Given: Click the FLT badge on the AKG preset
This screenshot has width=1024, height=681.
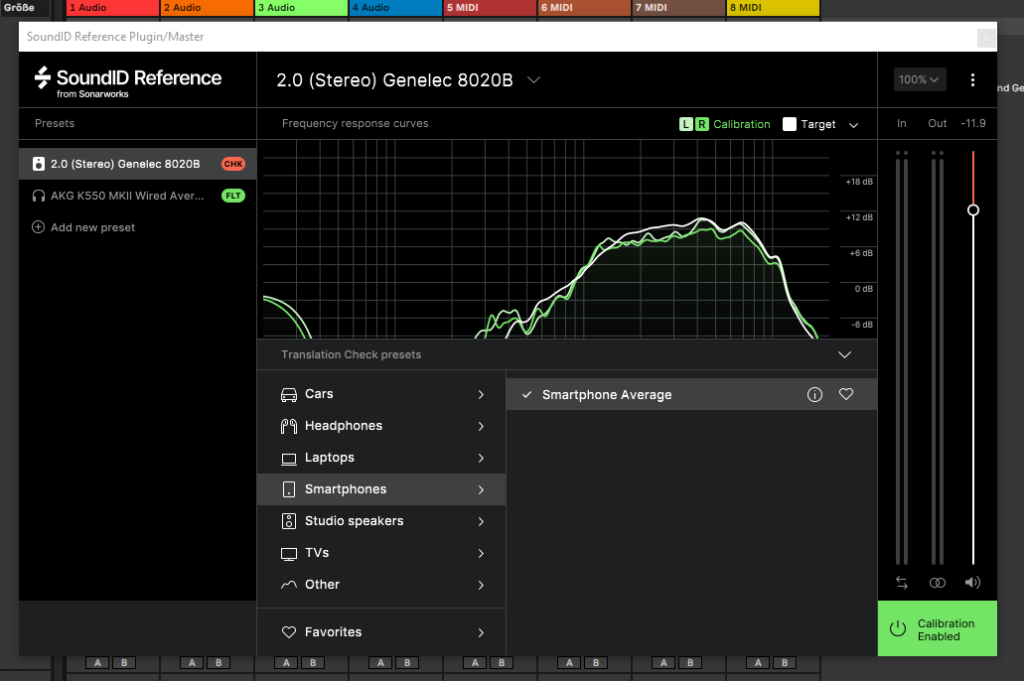Looking at the screenshot, I should 233,196.
